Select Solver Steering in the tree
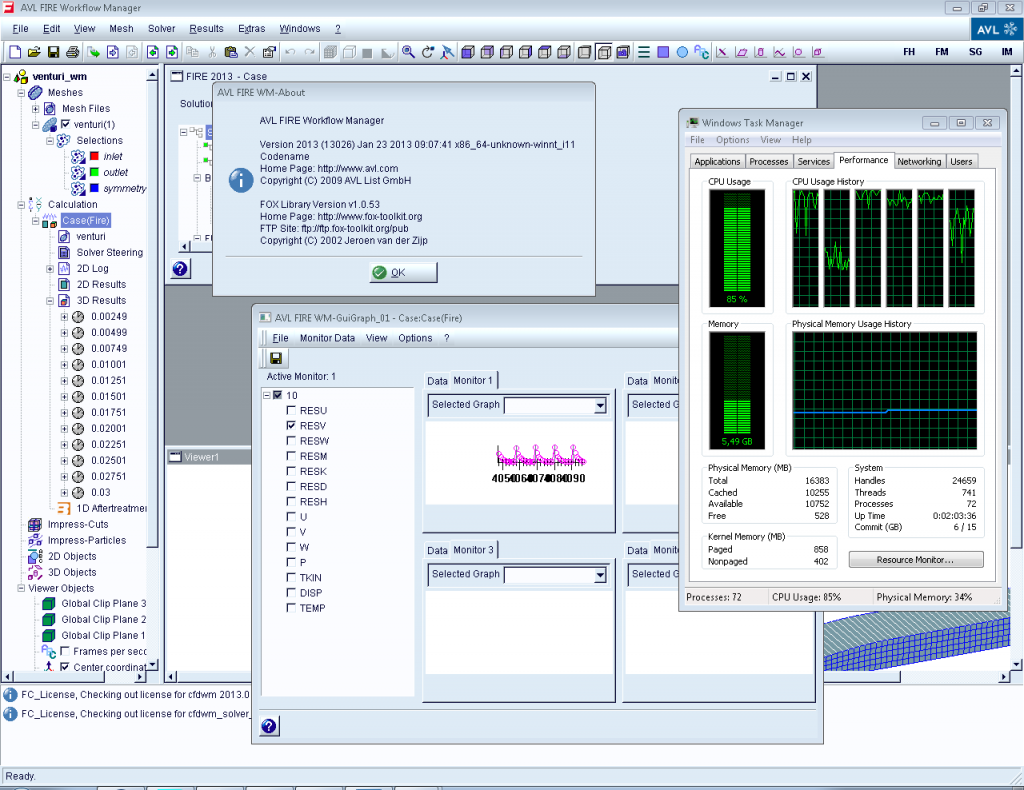Viewport: 1024px width, 790px height. [110, 252]
